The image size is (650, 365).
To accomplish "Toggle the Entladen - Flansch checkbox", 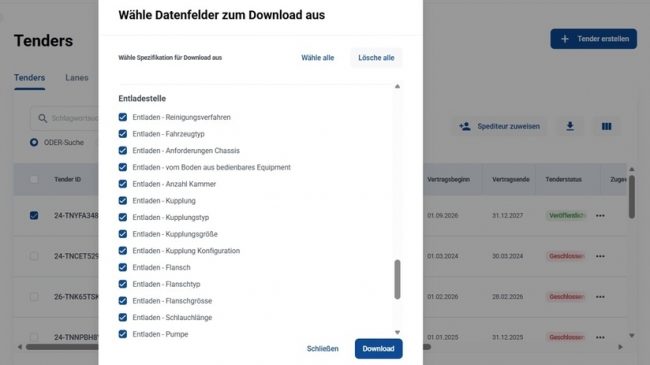I will 123,267.
